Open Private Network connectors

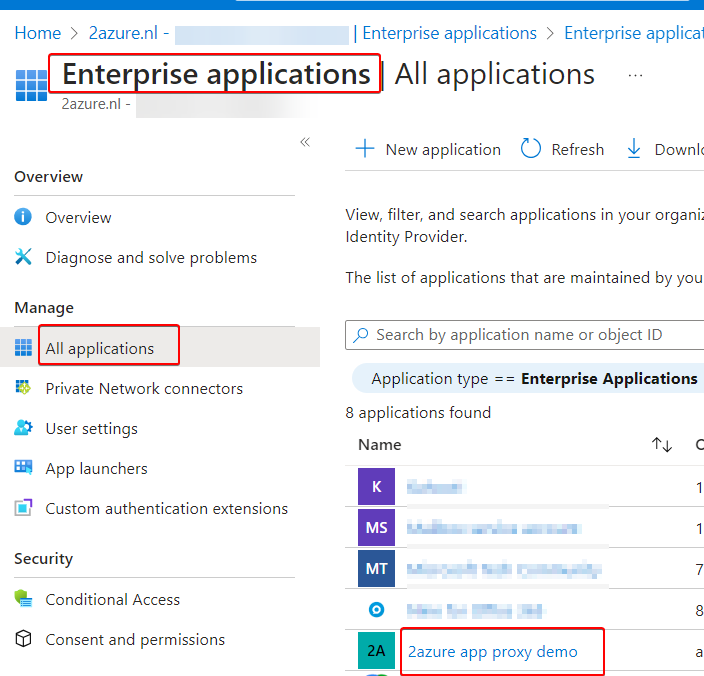144,389
